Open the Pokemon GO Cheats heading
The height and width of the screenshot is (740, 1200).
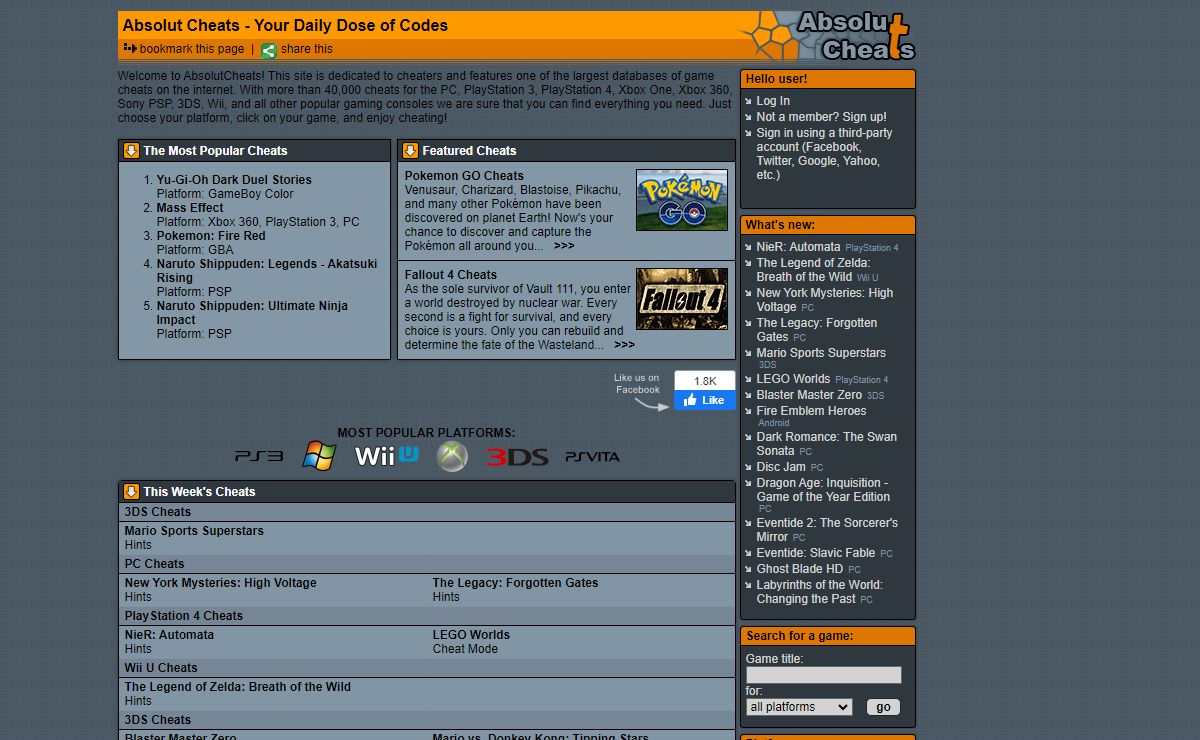click(464, 176)
